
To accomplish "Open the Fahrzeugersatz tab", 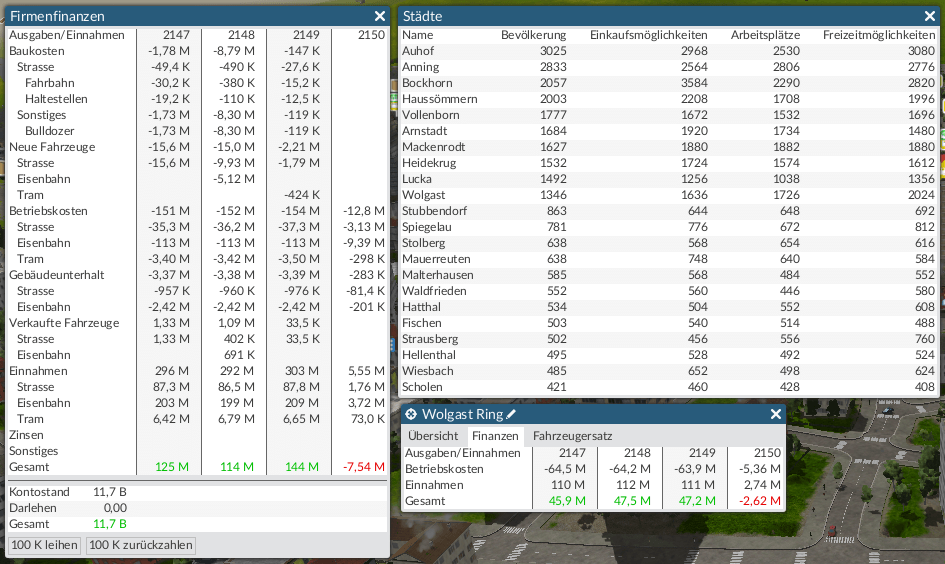I will pos(573,436).
